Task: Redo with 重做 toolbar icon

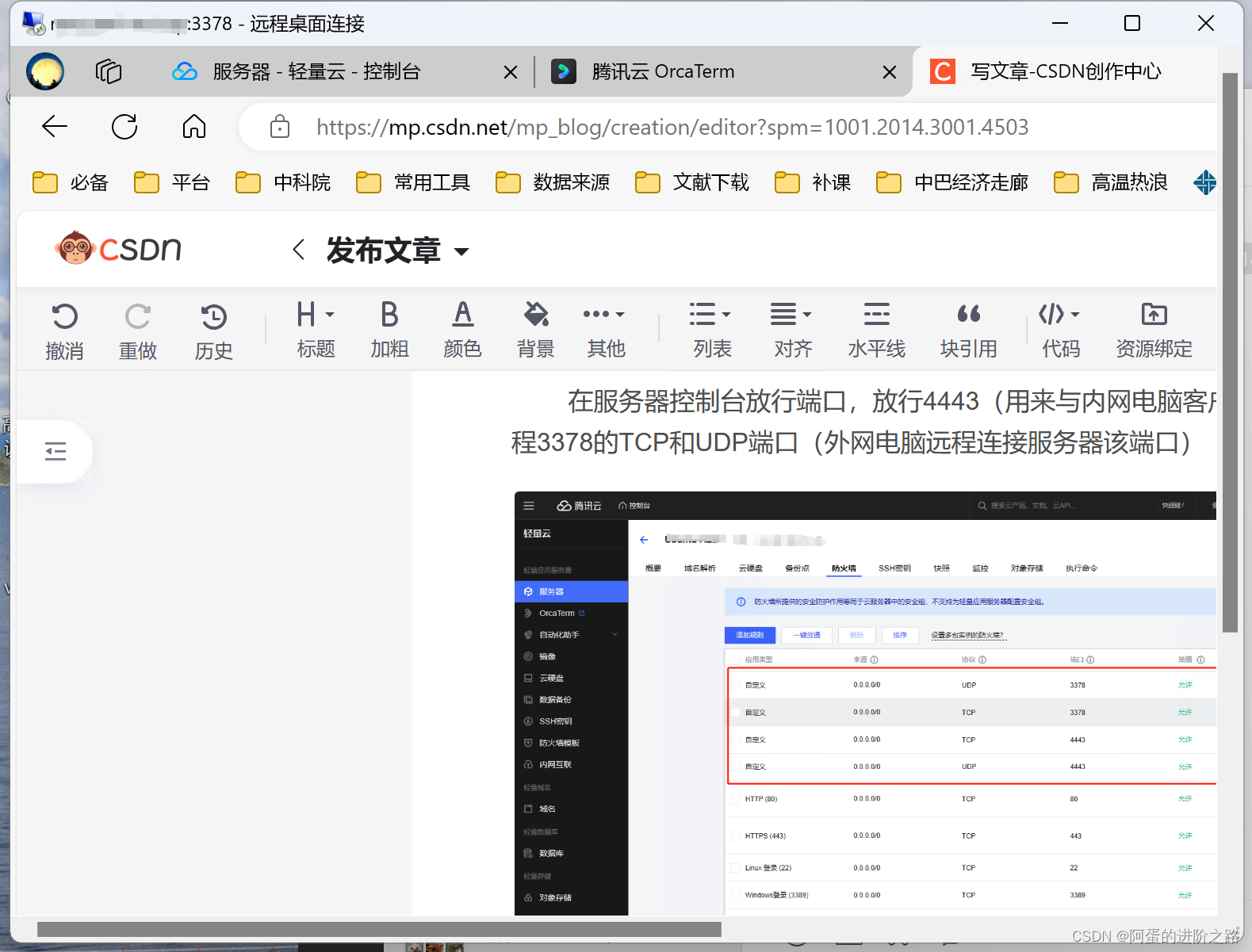Action: click(138, 331)
